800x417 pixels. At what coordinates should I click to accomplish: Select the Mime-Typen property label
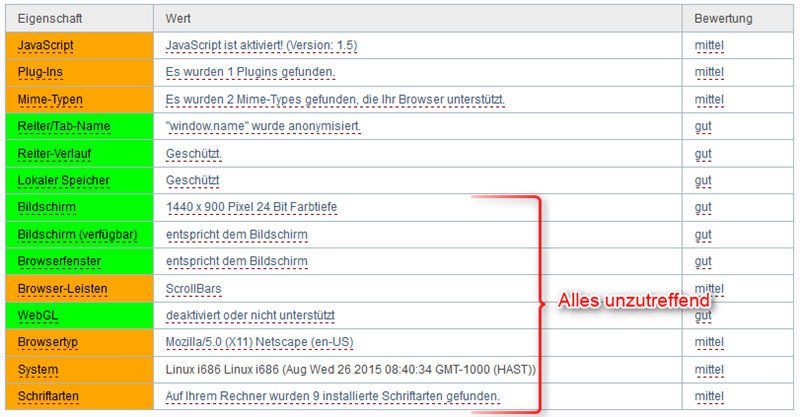coord(50,100)
